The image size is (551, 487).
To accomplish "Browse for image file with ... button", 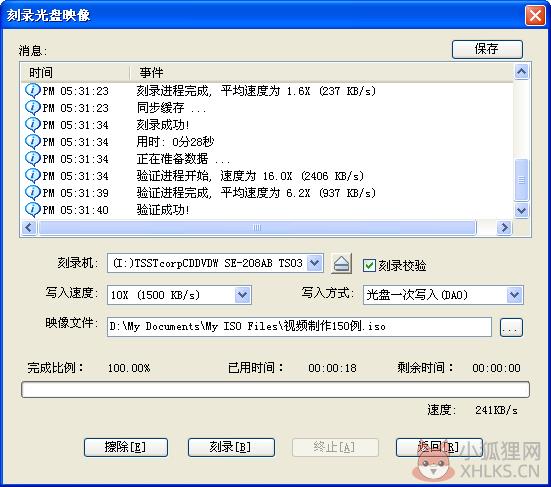I will pyautogui.click(x=511, y=327).
